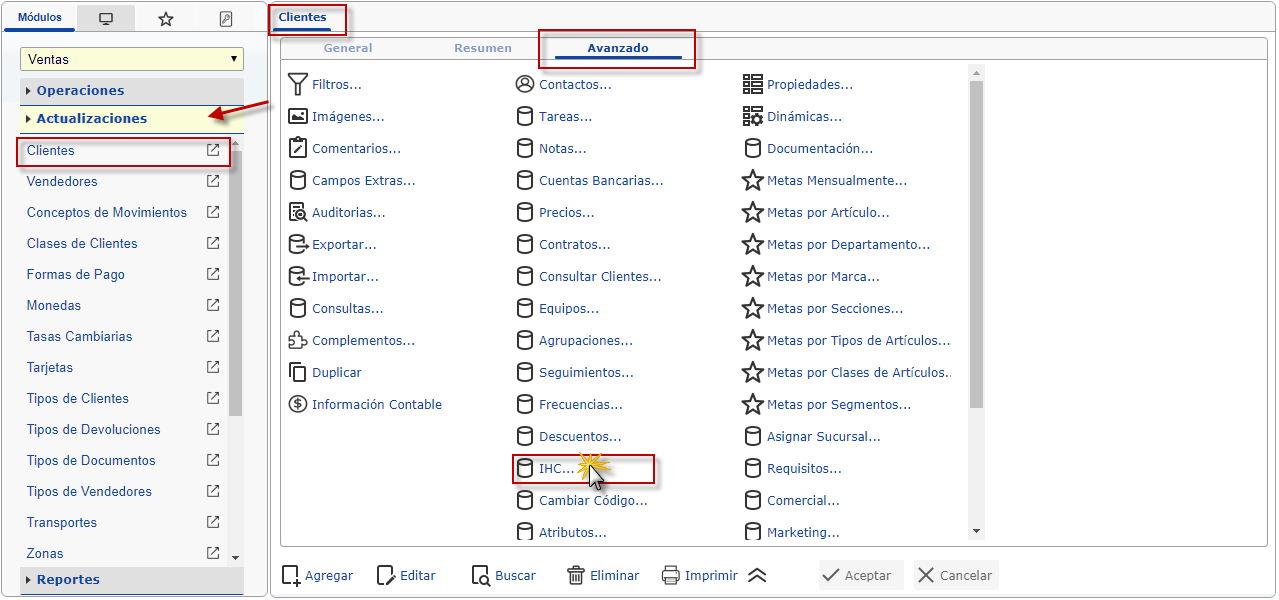Open the Documentación... option
This screenshot has height=600, width=1279.
click(x=820, y=148)
